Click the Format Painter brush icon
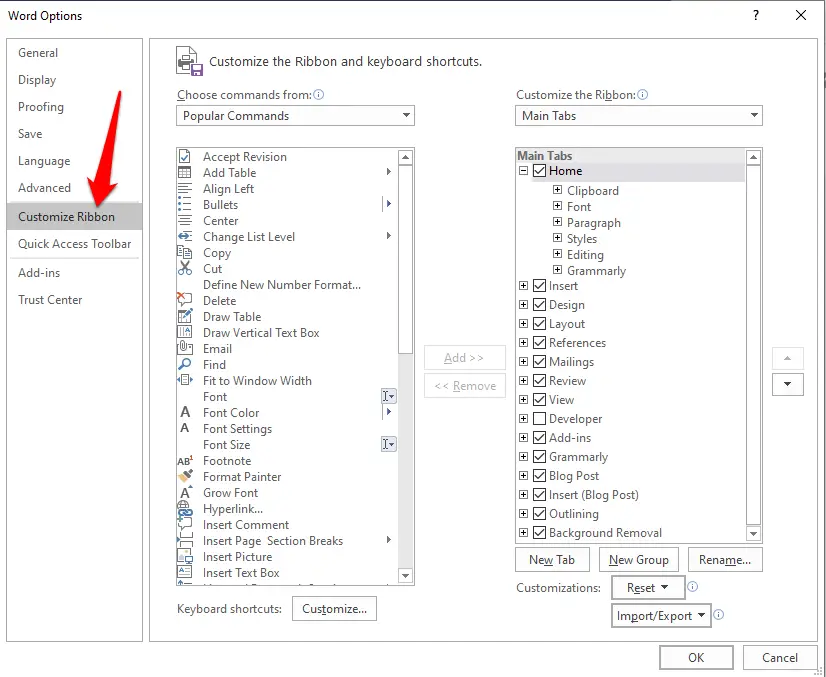 (x=185, y=476)
